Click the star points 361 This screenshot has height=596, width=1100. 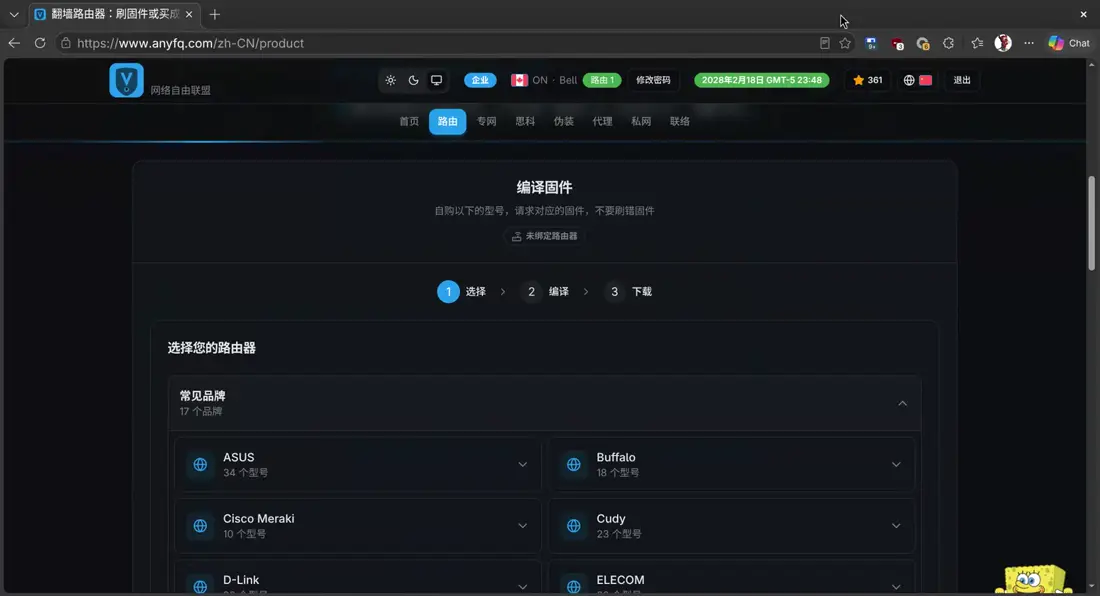tap(867, 80)
